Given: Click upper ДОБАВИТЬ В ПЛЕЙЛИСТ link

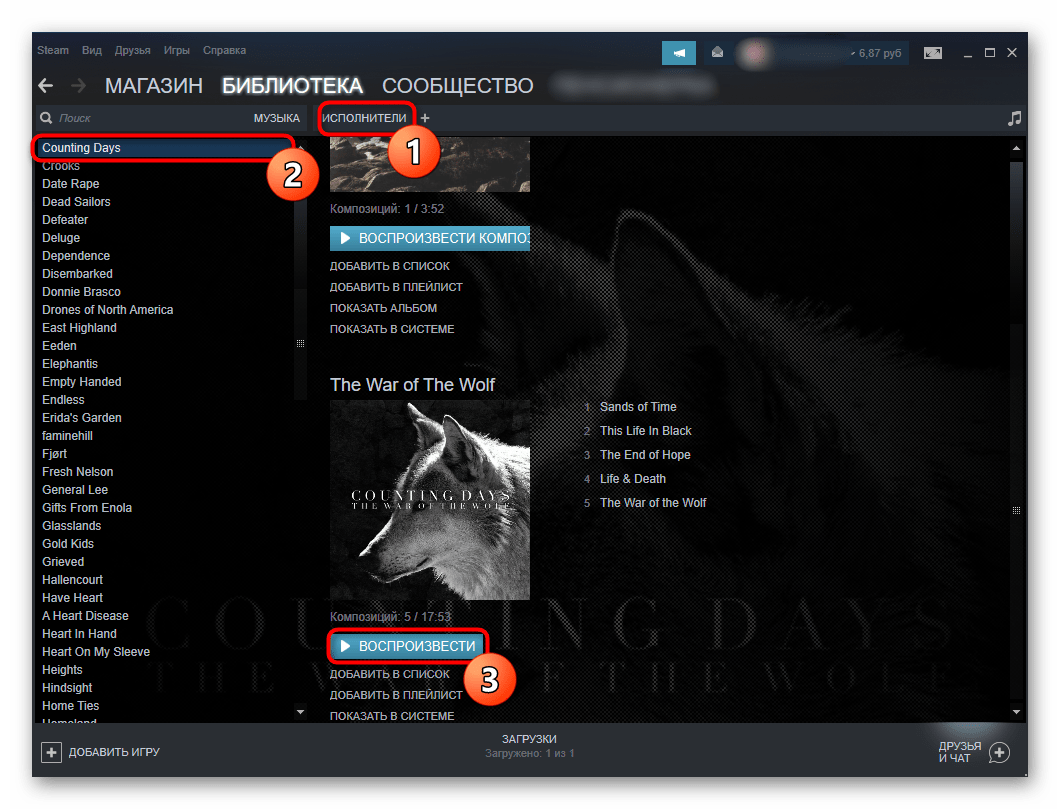Looking at the screenshot, I should [x=396, y=287].
